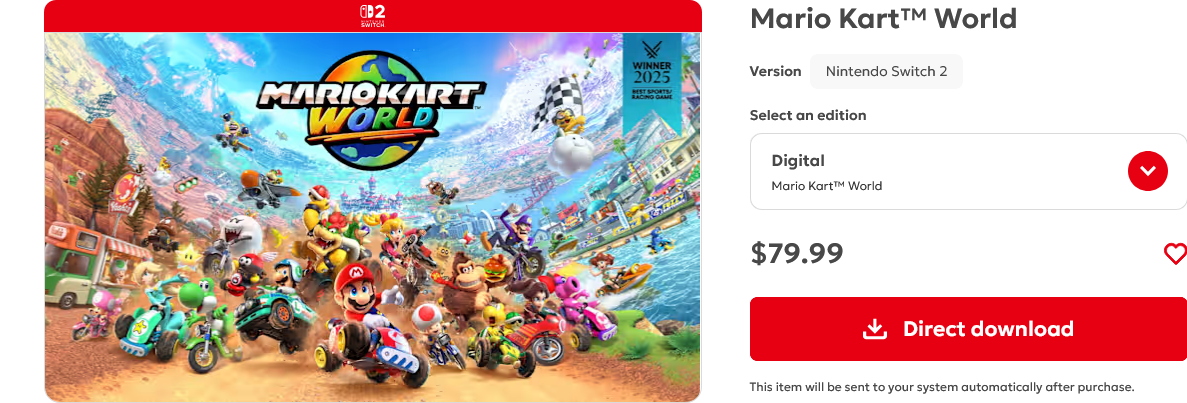Open the Digital edition selector box
This screenshot has height=403, width=1187.
[x=968, y=172]
